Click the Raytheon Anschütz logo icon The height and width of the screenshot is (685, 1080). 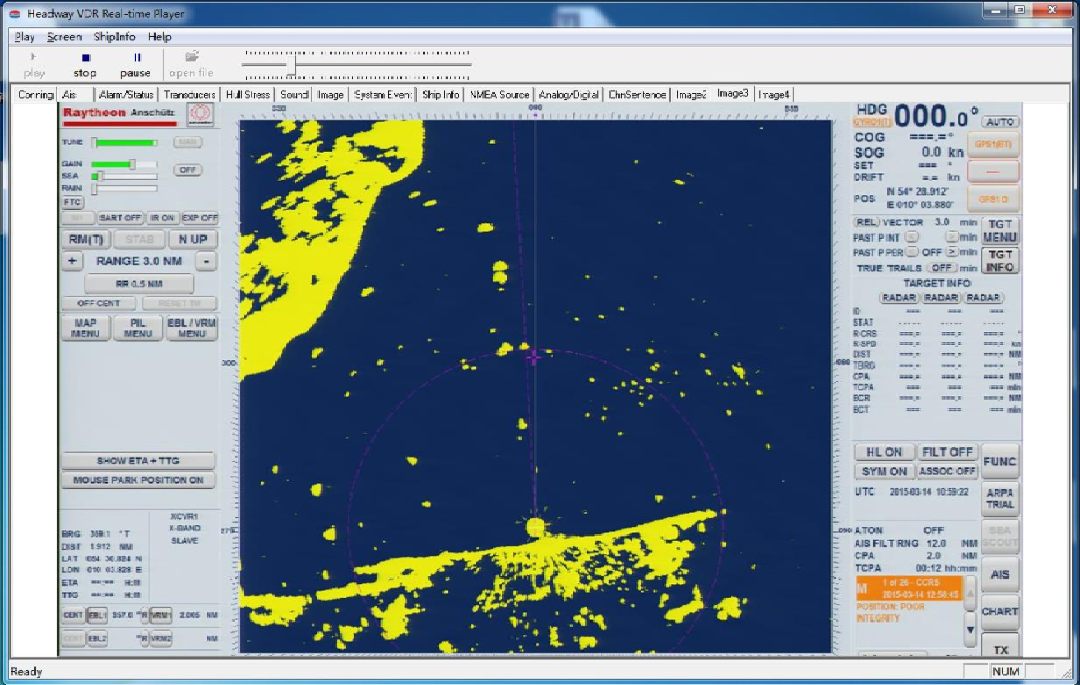tap(200, 114)
